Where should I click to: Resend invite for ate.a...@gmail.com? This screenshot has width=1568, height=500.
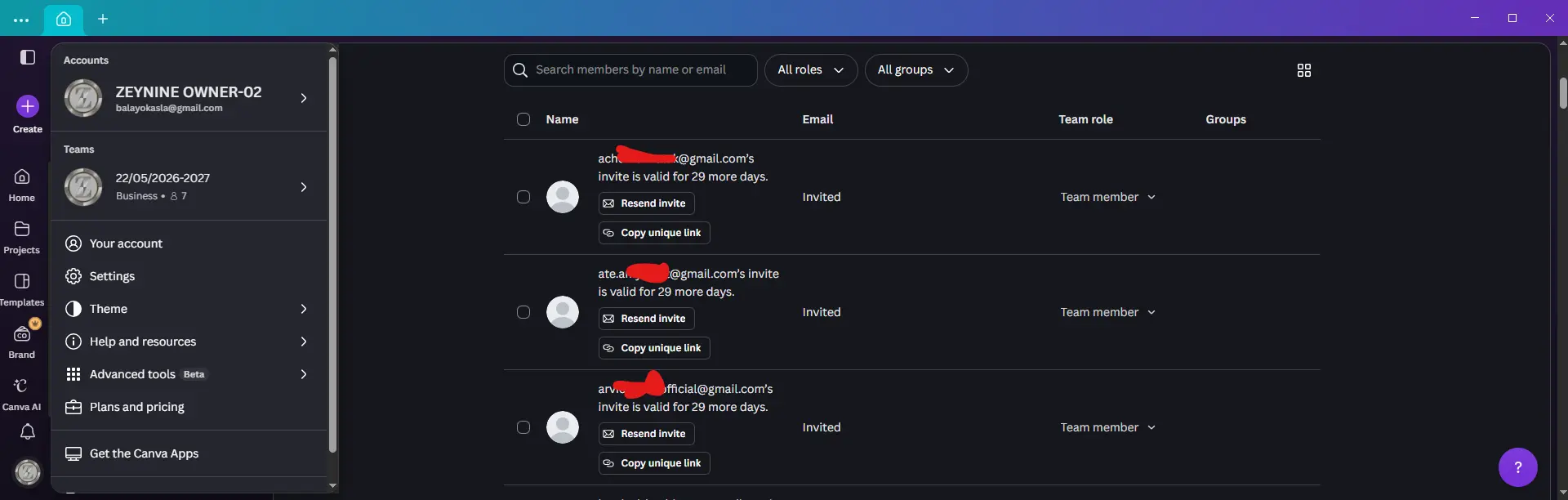pos(647,319)
